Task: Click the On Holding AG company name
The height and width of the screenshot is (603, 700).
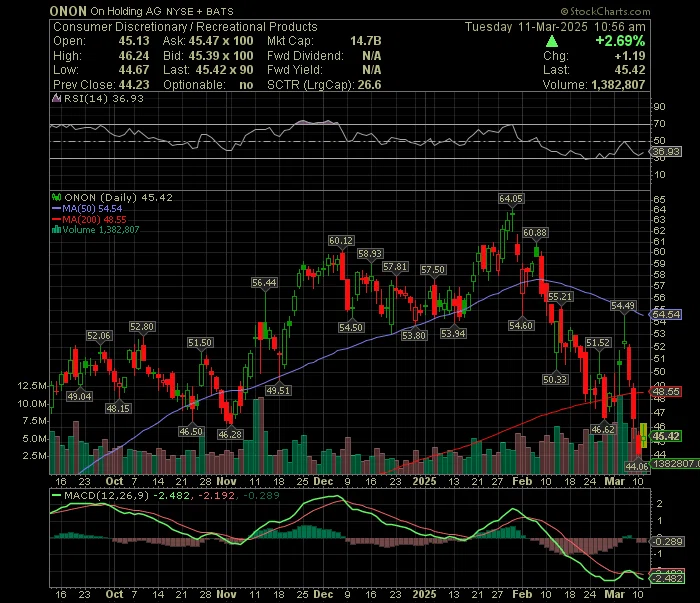Action: (x=126, y=11)
